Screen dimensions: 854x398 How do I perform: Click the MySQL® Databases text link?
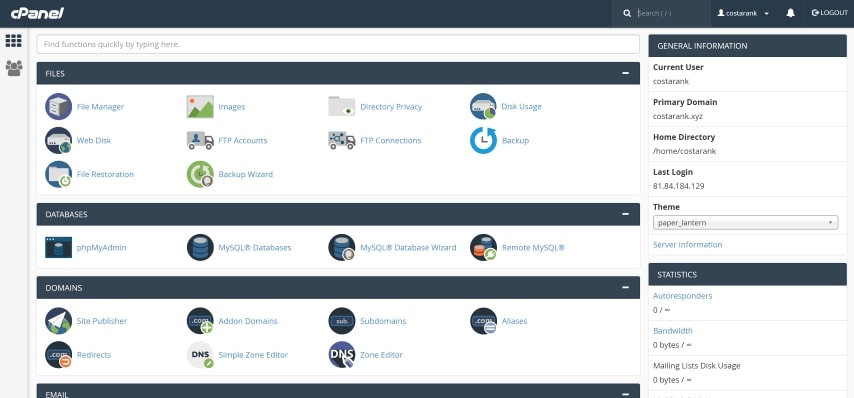pyautogui.click(x=255, y=247)
